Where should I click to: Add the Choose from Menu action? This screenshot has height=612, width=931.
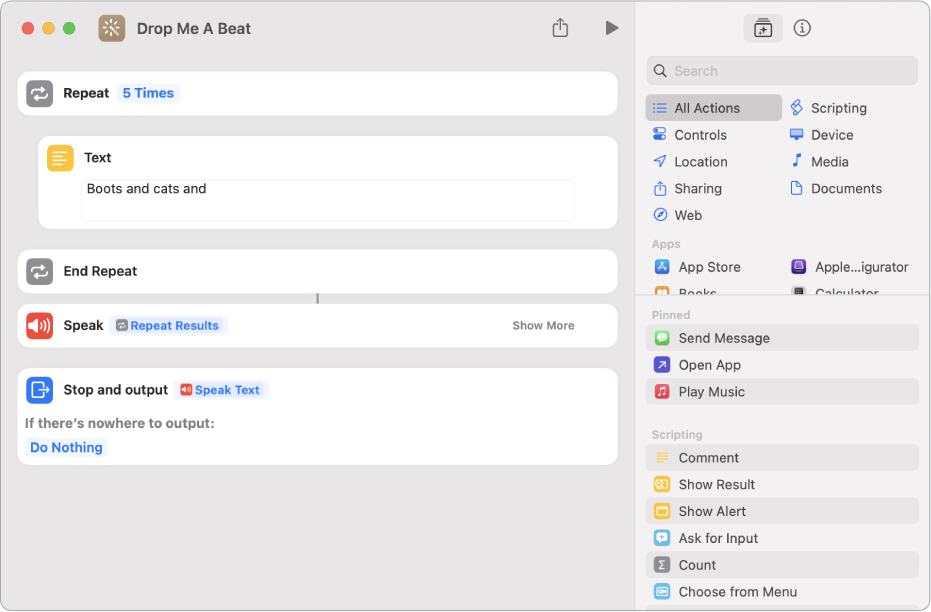pyautogui.click(x=782, y=592)
